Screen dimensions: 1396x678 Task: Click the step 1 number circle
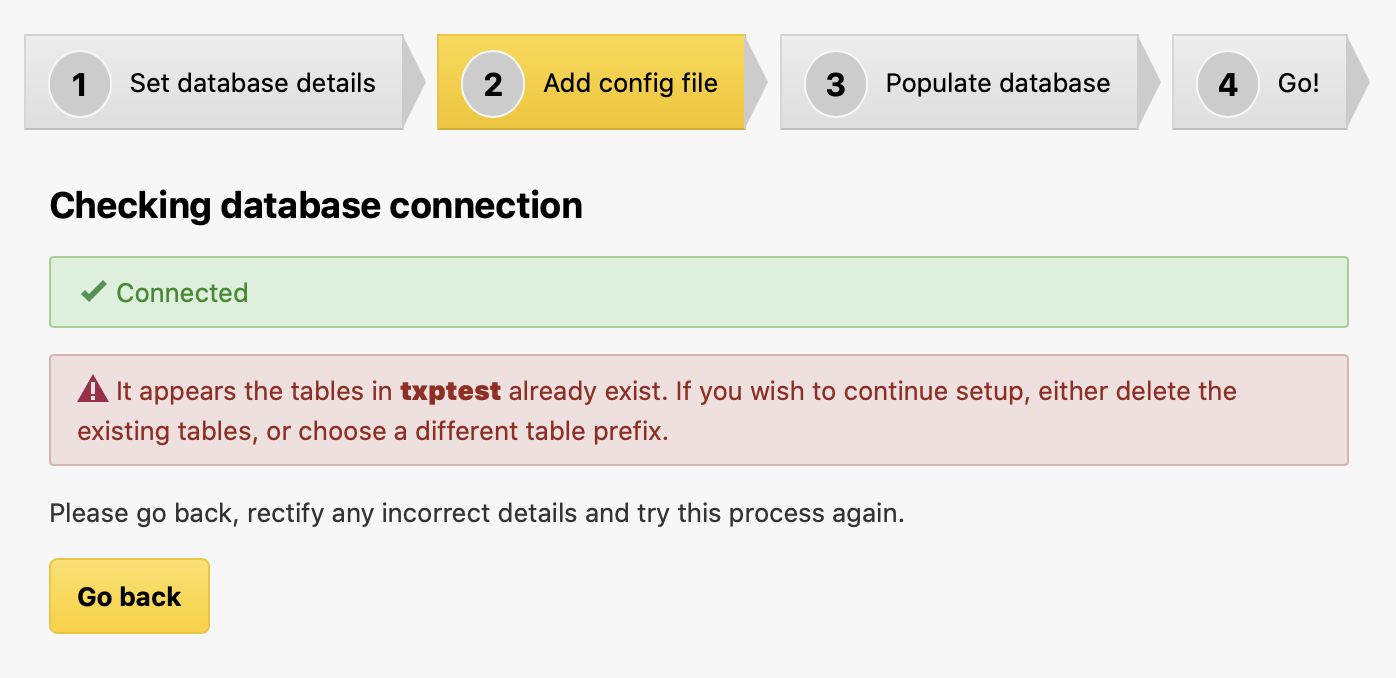(79, 84)
